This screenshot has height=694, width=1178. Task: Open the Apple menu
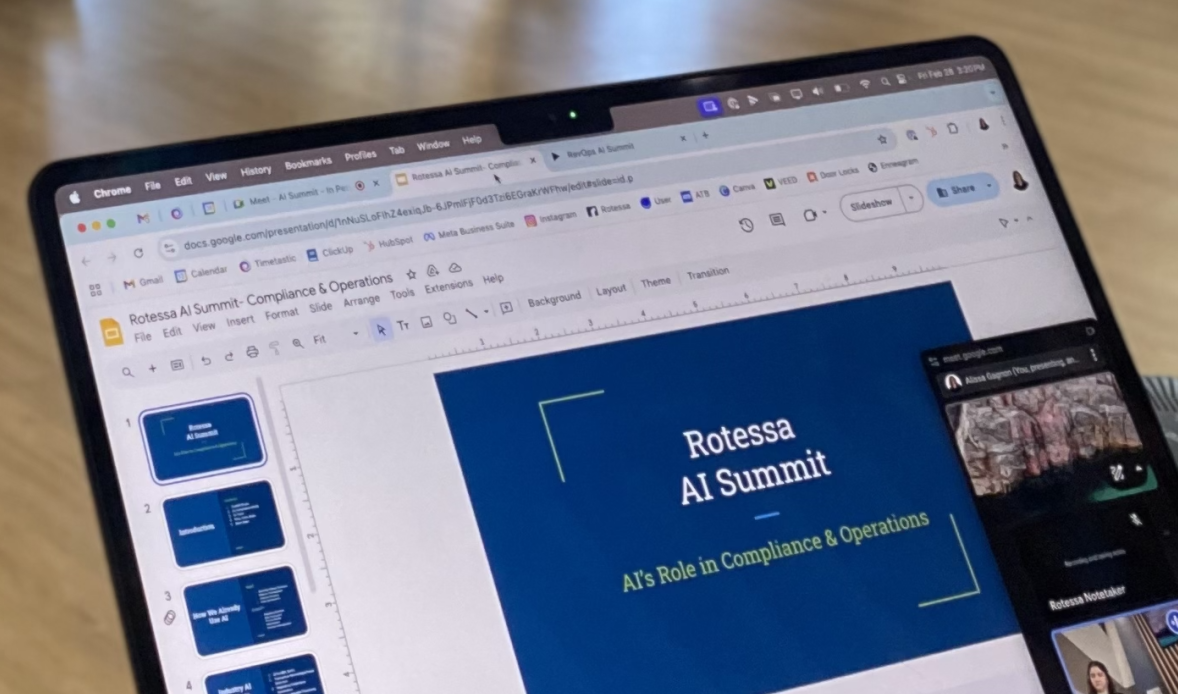pyautogui.click(x=74, y=198)
